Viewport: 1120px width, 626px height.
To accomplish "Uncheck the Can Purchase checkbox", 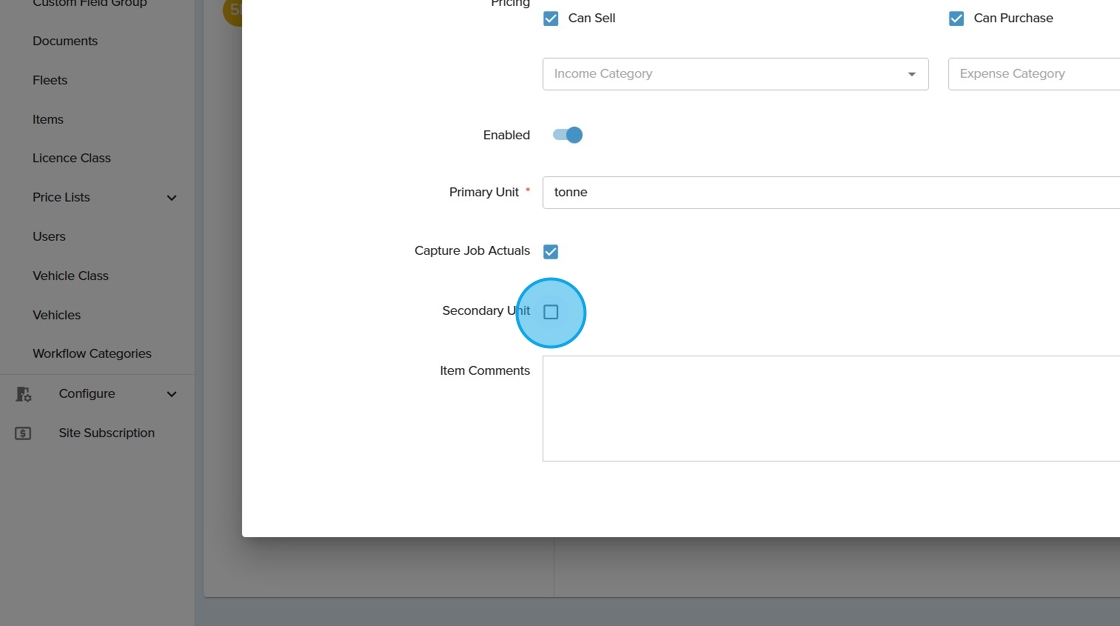I will (956, 18).
